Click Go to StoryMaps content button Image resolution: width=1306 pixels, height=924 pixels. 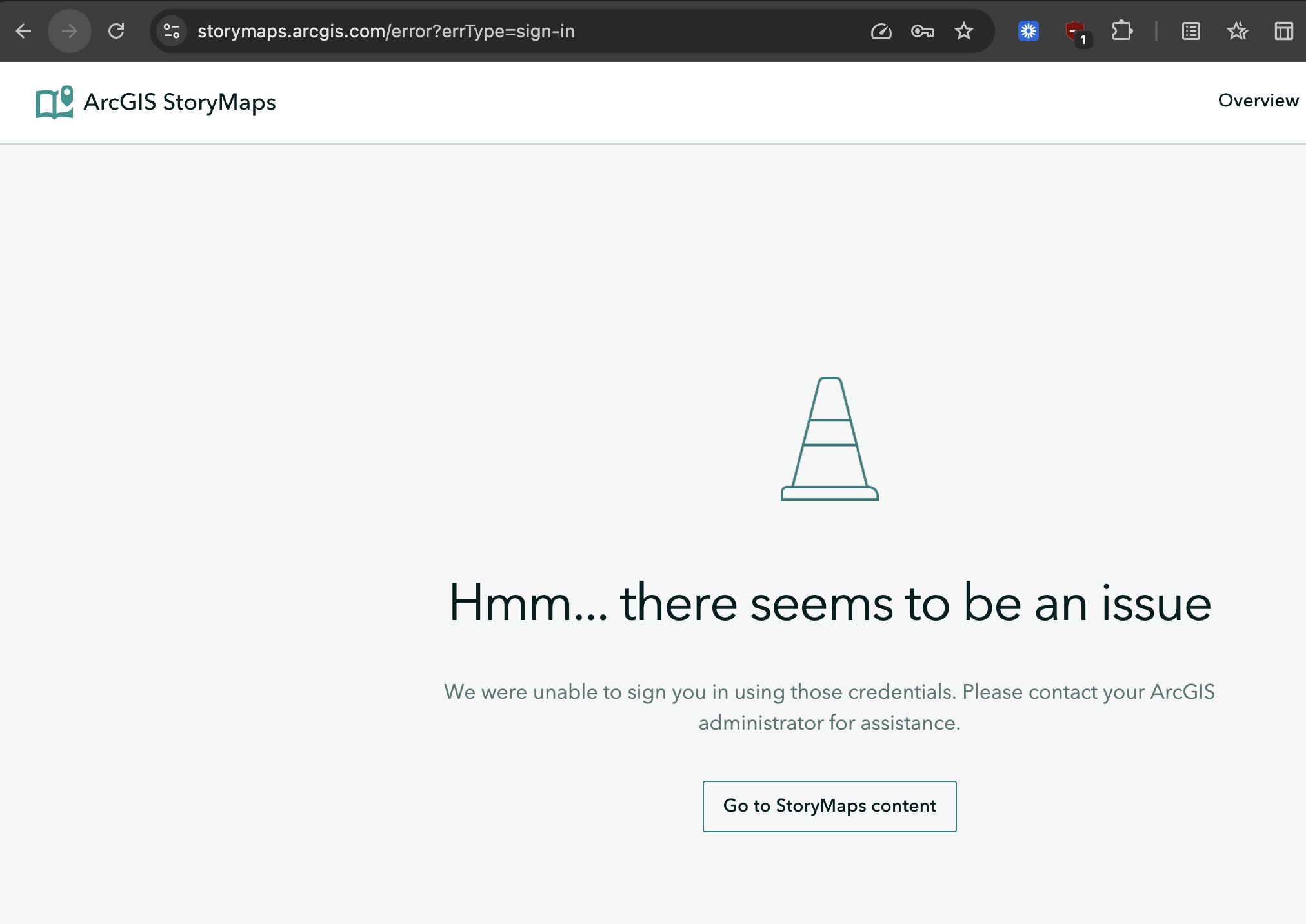coord(830,807)
